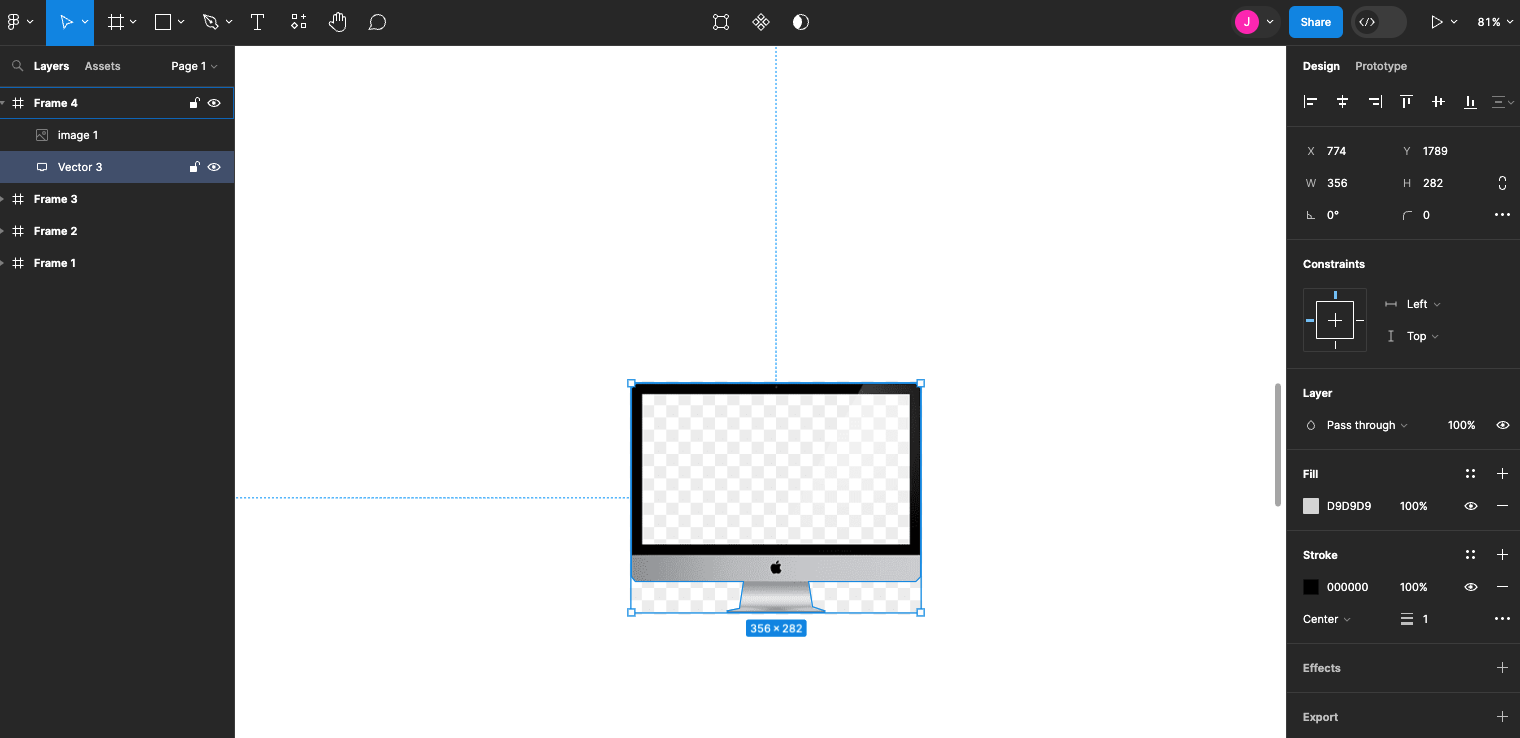Click Align bottom icon
This screenshot has width=1520, height=738.
[1470, 101]
